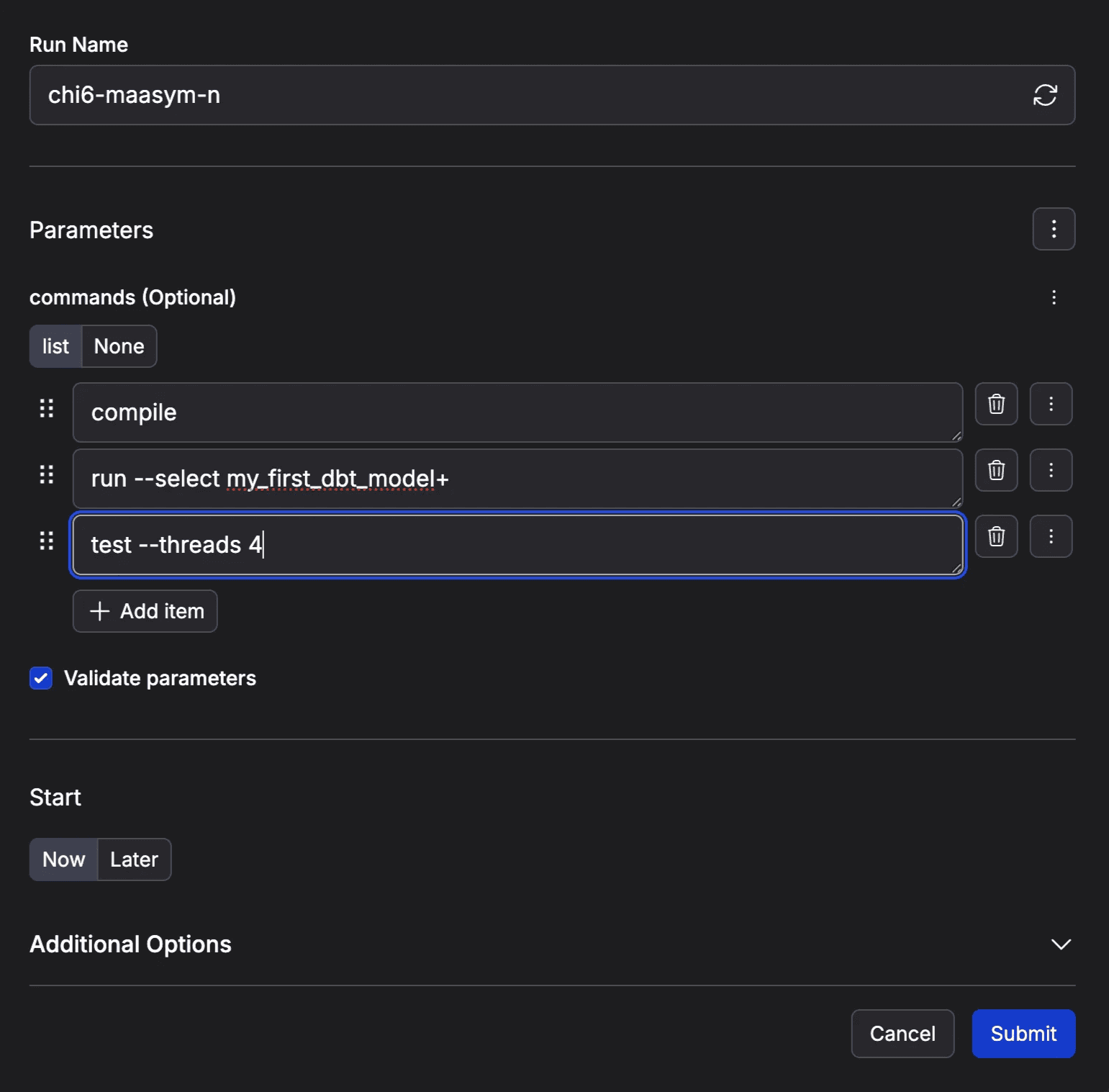The image size is (1109, 1092).
Task: Delete the run --select command item
Action: click(996, 471)
